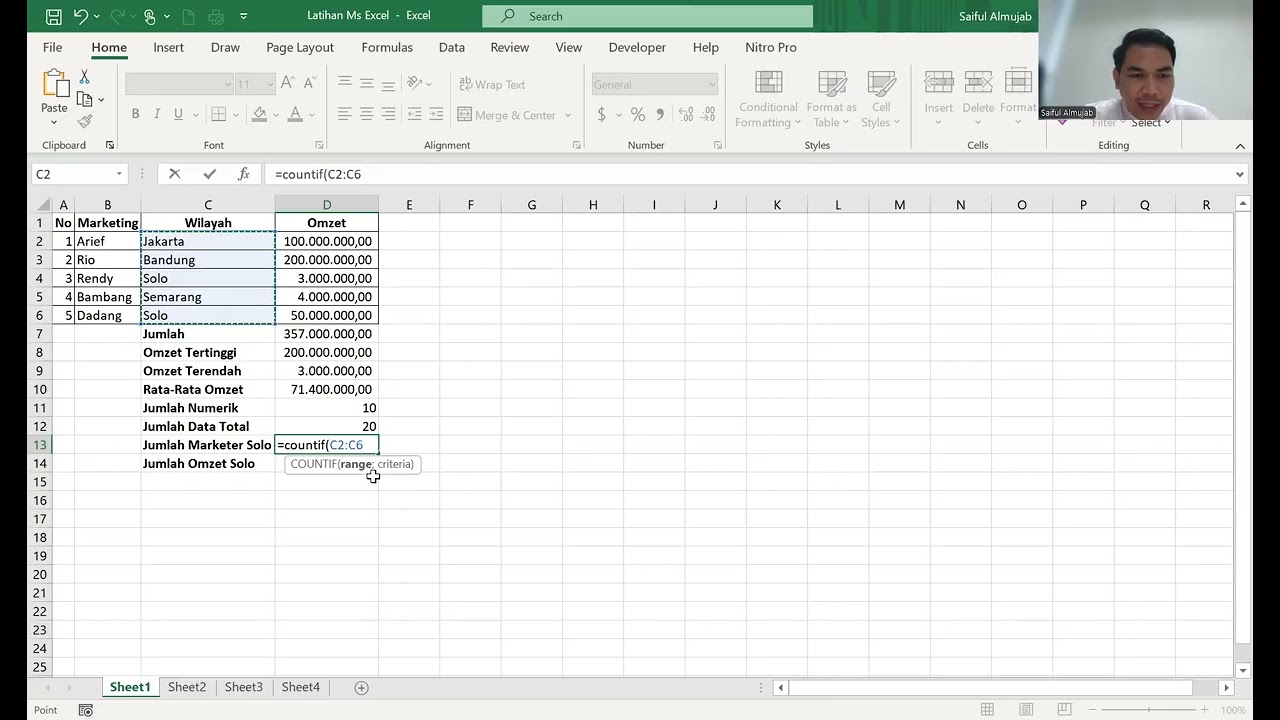The image size is (1280, 720).
Task: Toggle Italic formatting
Action: point(157,114)
